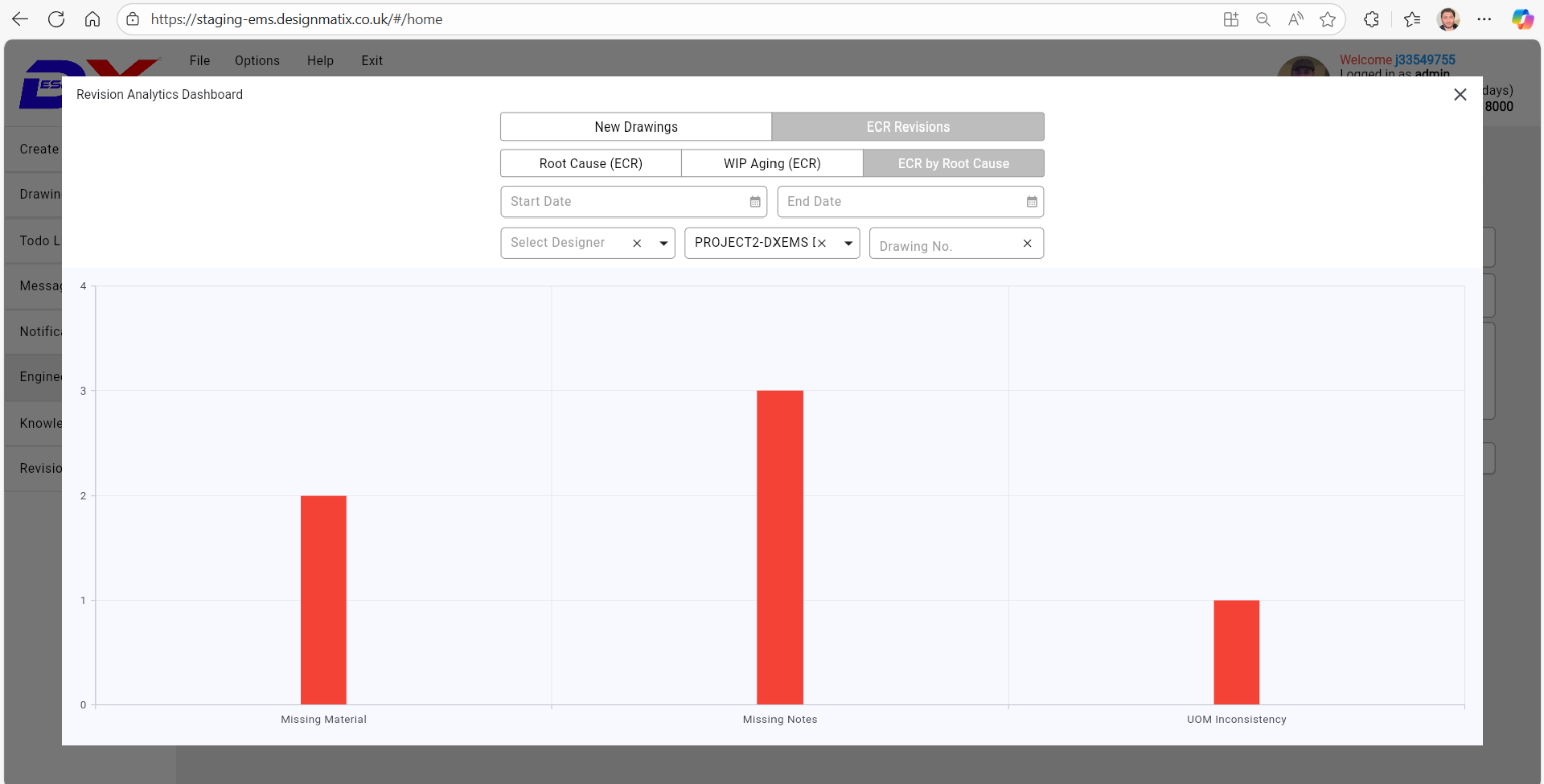Open the Options menu
Viewport: 1544px width, 784px height.
[257, 60]
